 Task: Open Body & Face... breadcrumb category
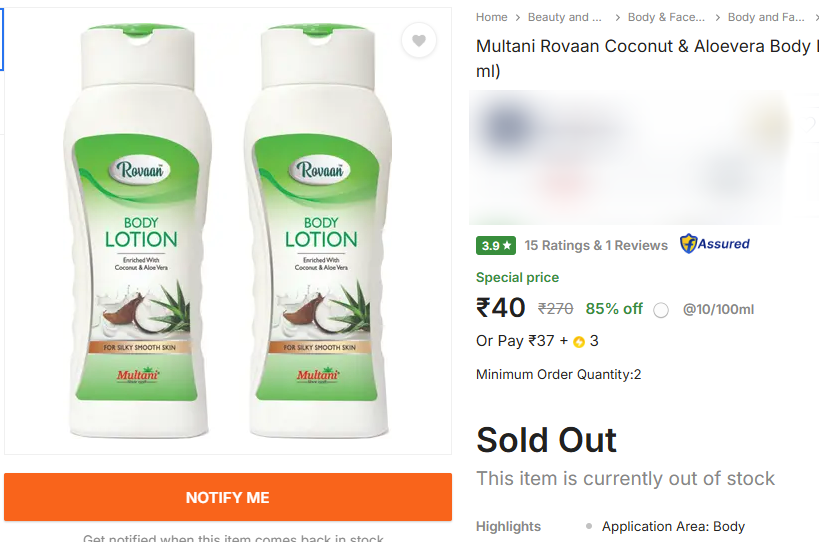[x=666, y=17]
